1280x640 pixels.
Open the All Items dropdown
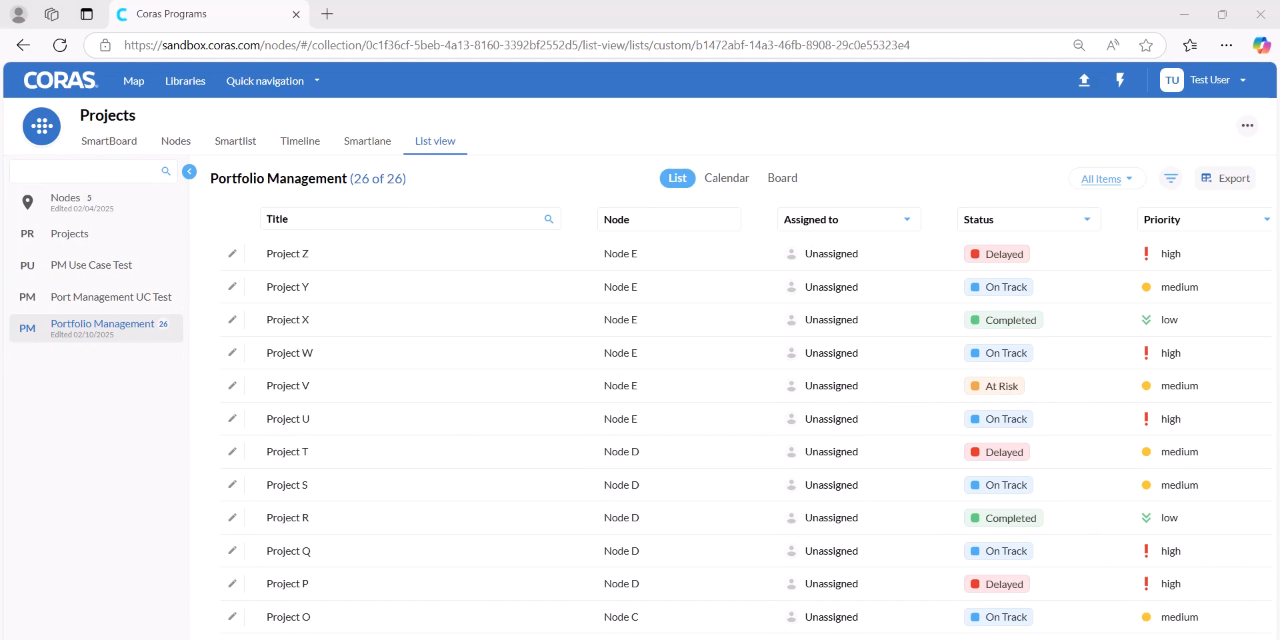(1107, 179)
